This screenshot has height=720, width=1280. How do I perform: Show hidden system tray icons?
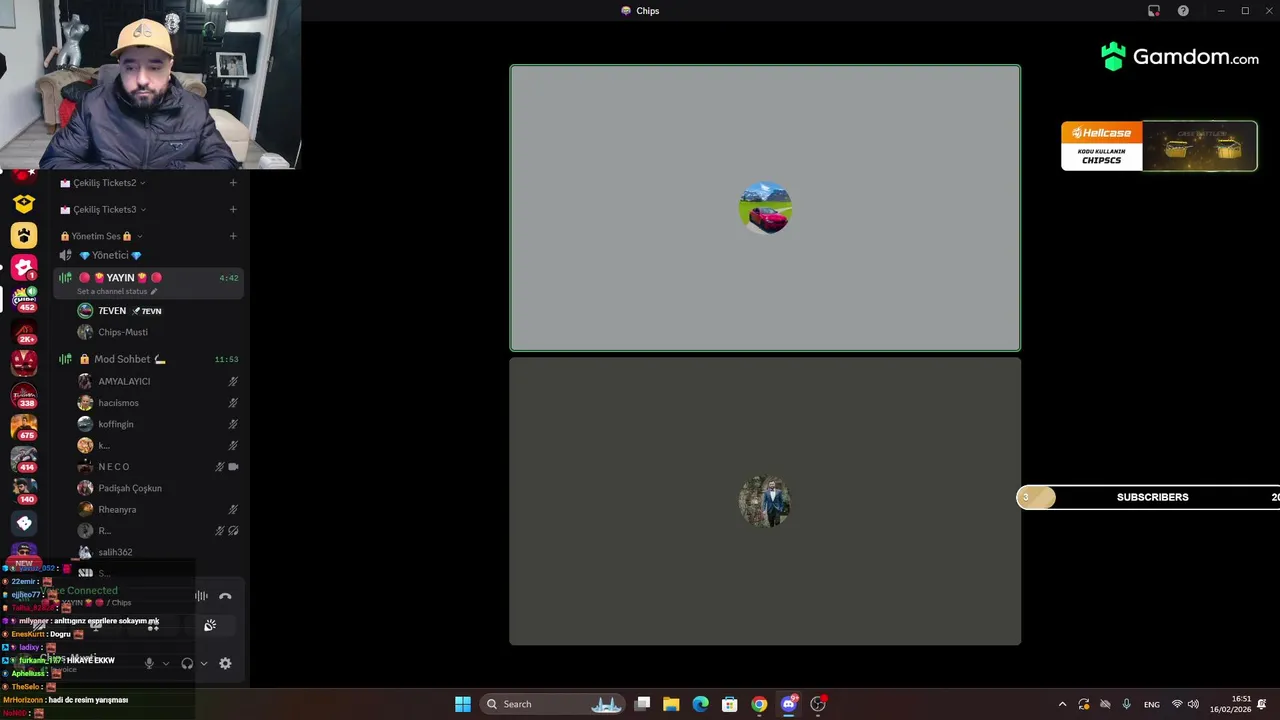[x=1062, y=704]
